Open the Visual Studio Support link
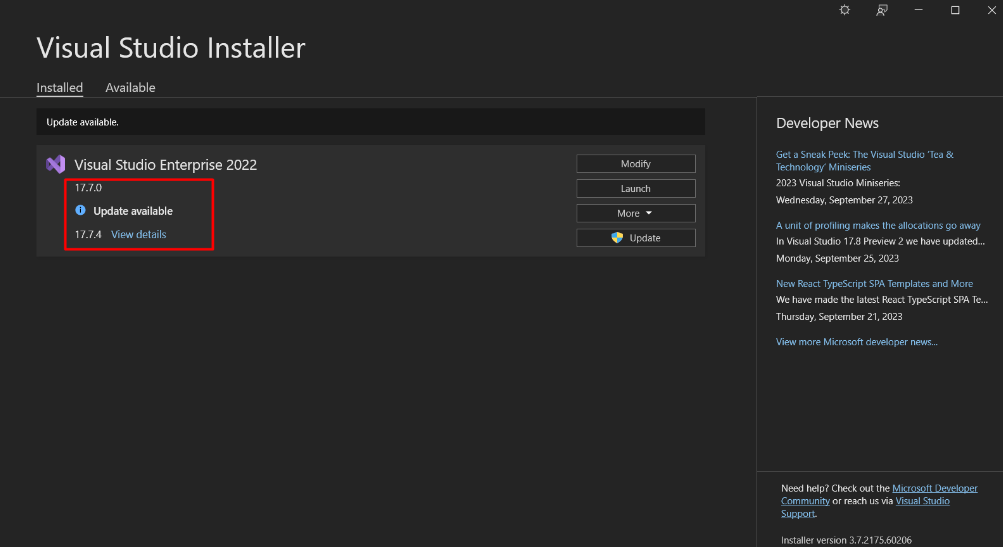Viewport: 1003px width, 547px height. (922, 501)
